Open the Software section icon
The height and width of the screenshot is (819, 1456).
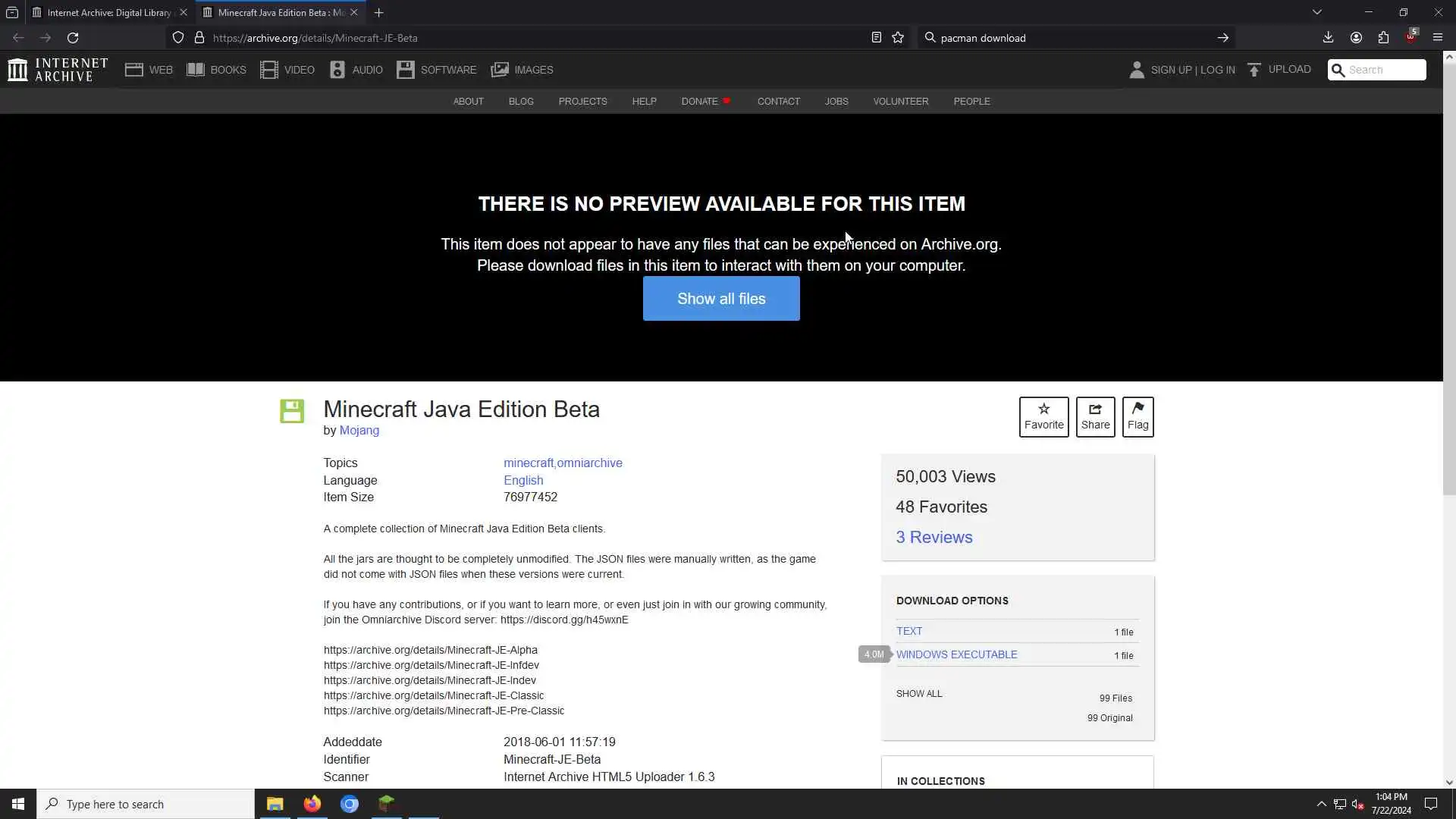tap(406, 70)
